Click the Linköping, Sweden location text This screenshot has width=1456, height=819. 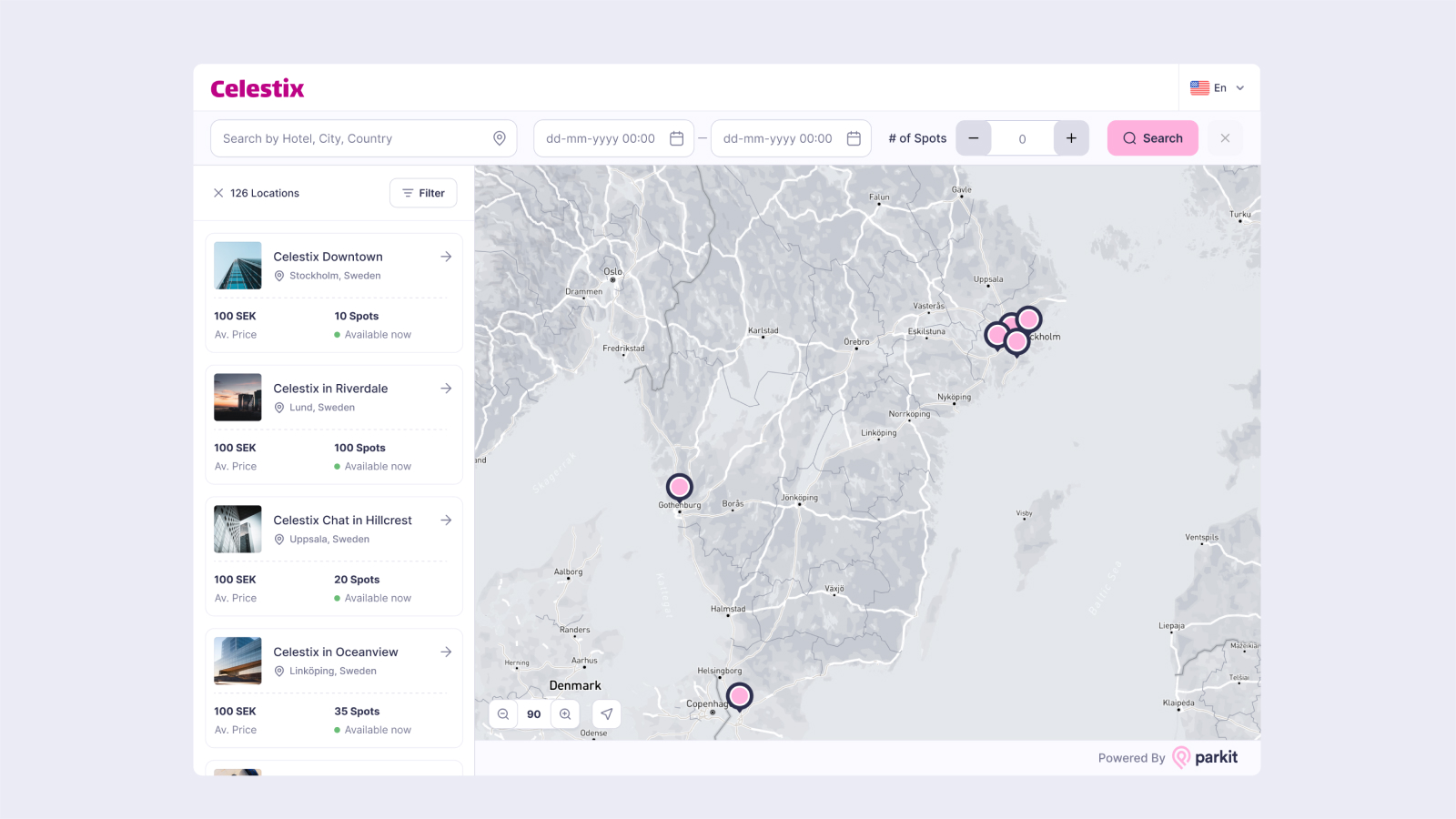pos(333,672)
